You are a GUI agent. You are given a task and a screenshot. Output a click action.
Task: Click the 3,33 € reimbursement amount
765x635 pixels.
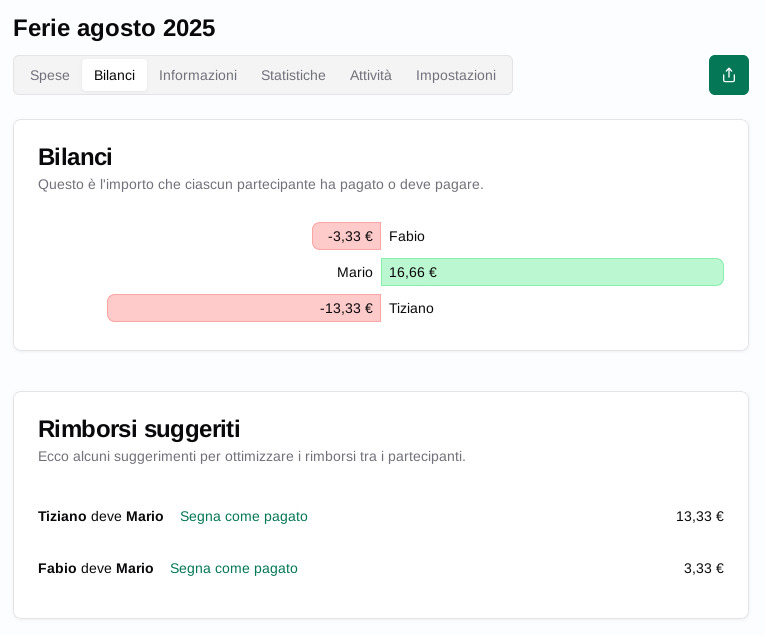coord(703,568)
